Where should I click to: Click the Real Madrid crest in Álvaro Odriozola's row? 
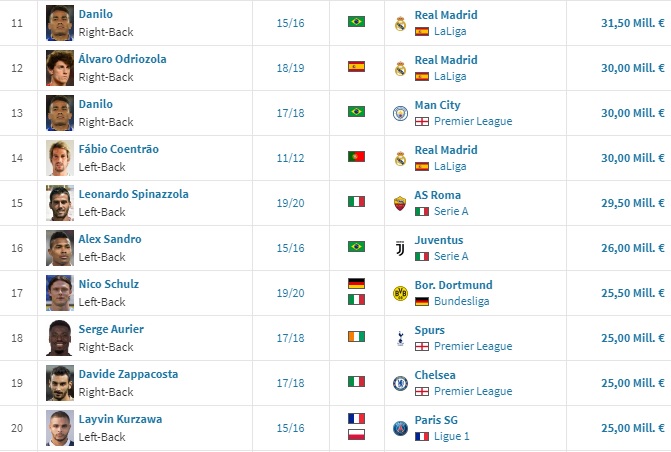click(x=400, y=68)
